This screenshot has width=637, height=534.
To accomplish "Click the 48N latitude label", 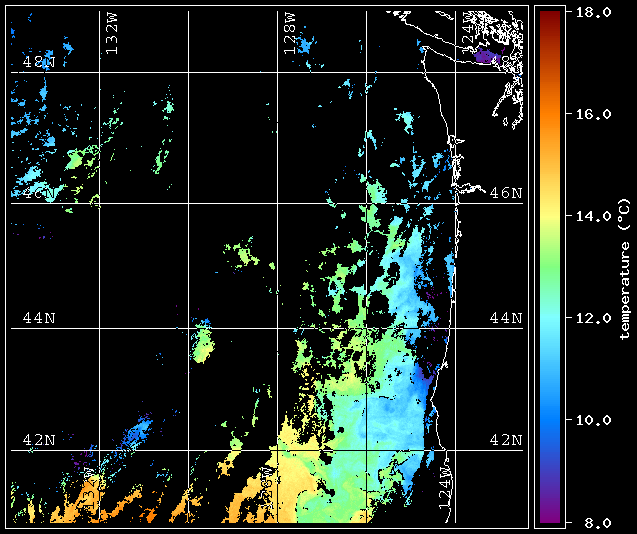I will (x=39, y=62).
